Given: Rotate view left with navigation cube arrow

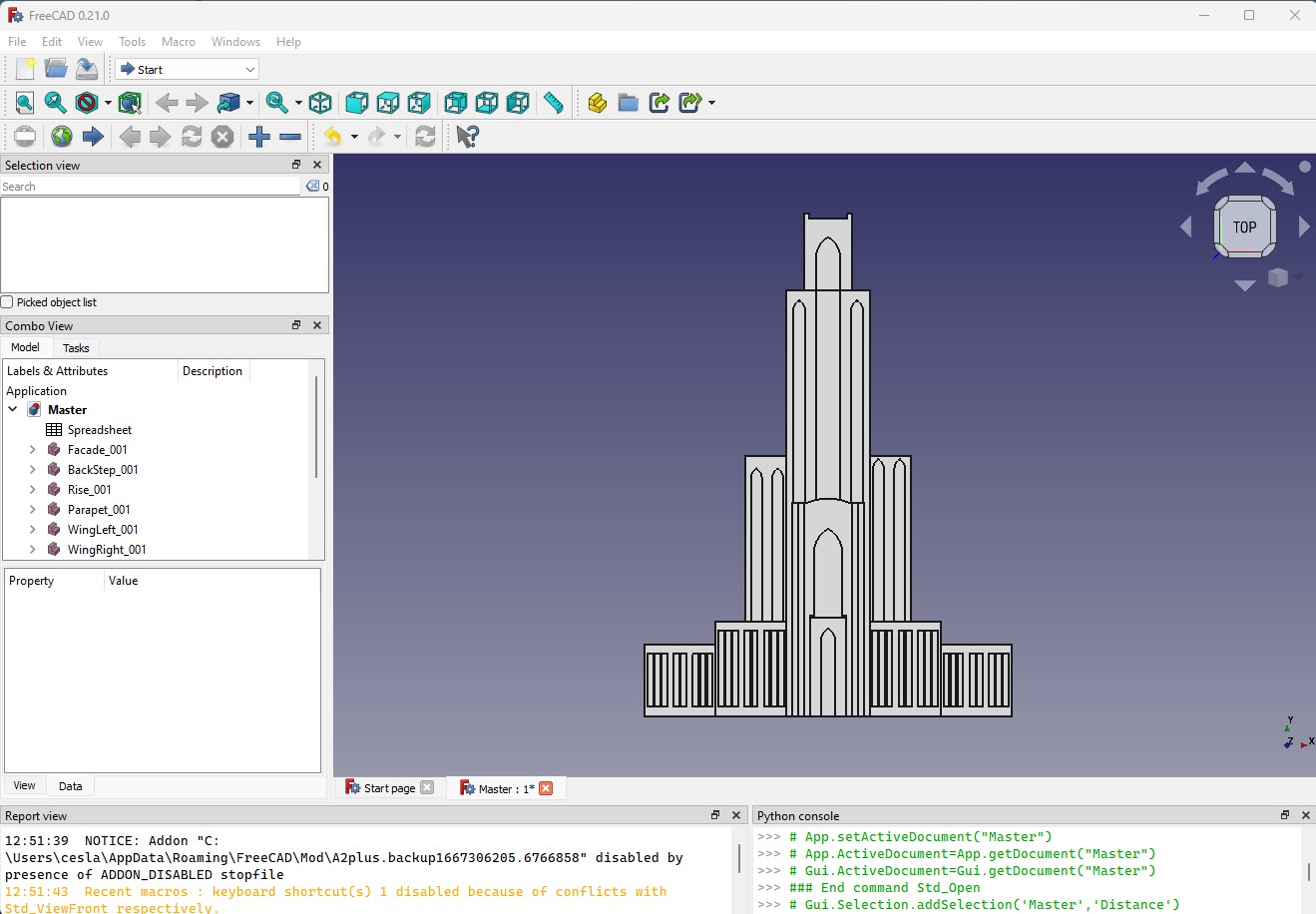Looking at the screenshot, I should coord(1185,228).
